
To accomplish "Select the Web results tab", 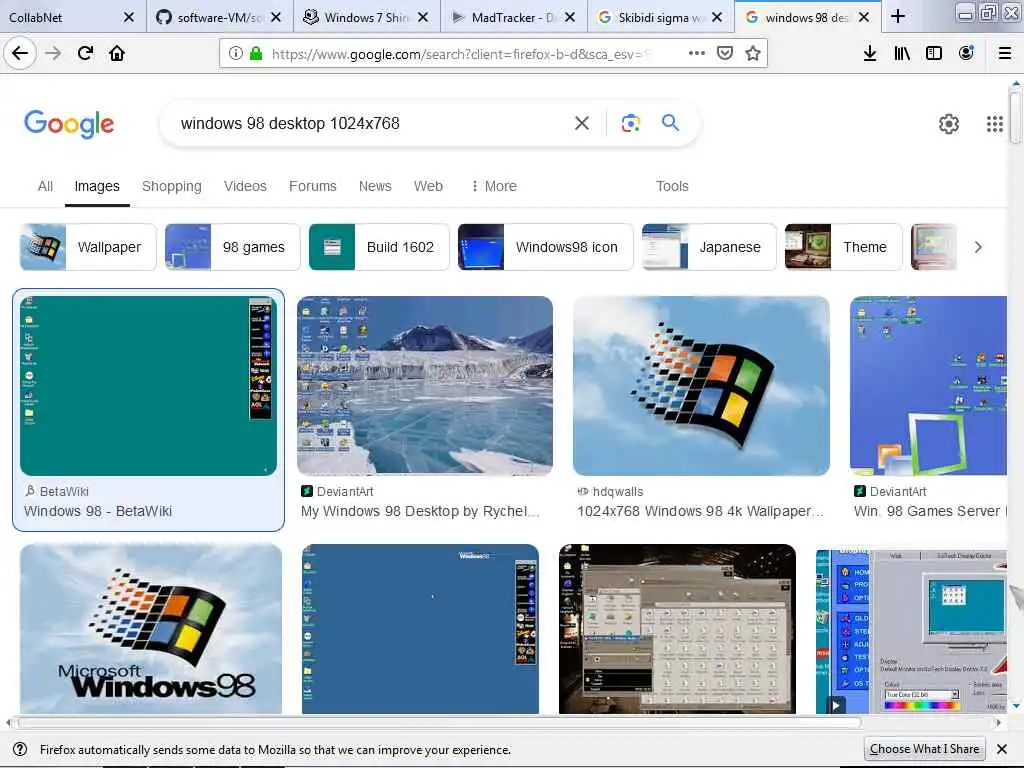I will (x=428, y=186).
